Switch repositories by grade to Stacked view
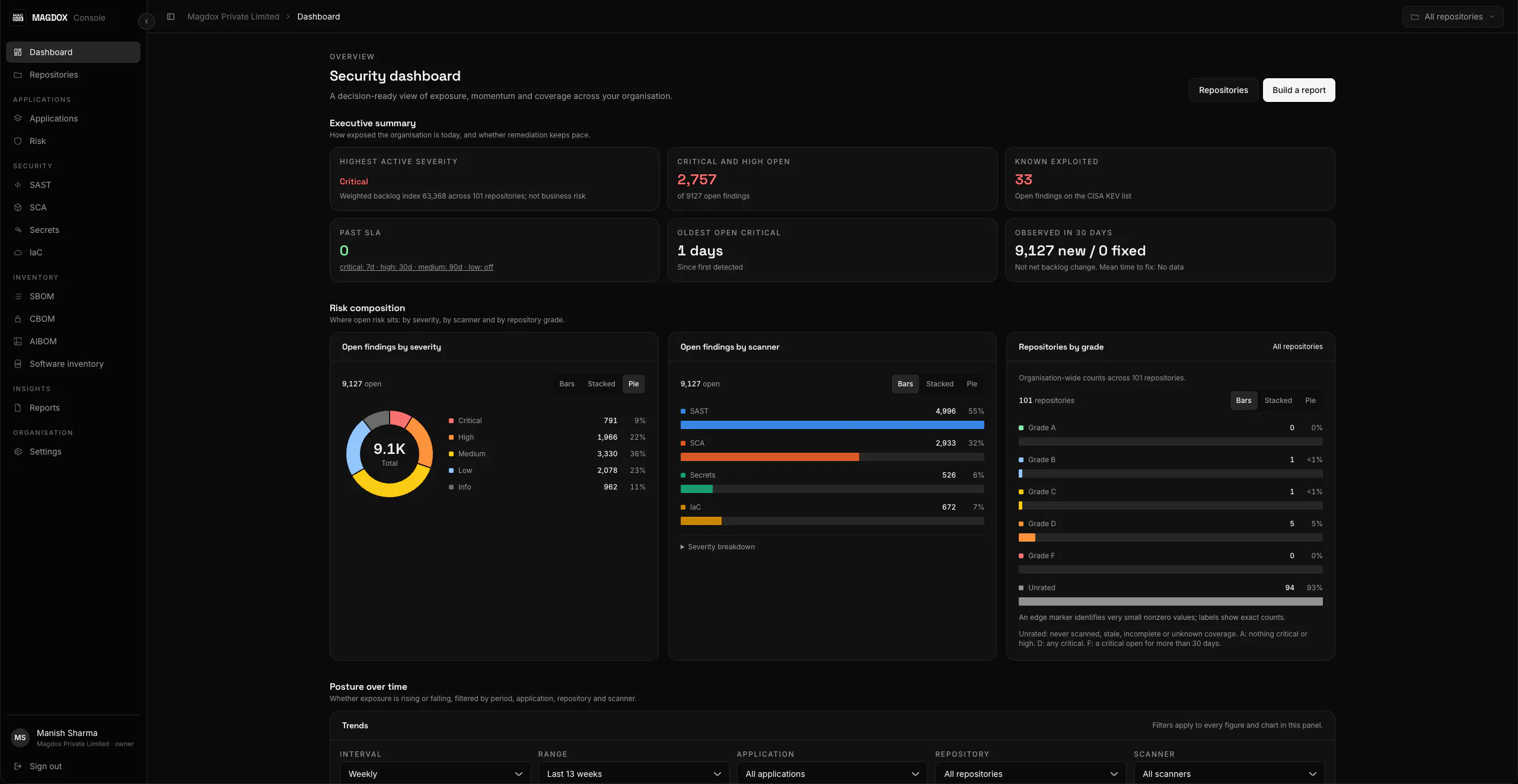 click(1278, 401)
